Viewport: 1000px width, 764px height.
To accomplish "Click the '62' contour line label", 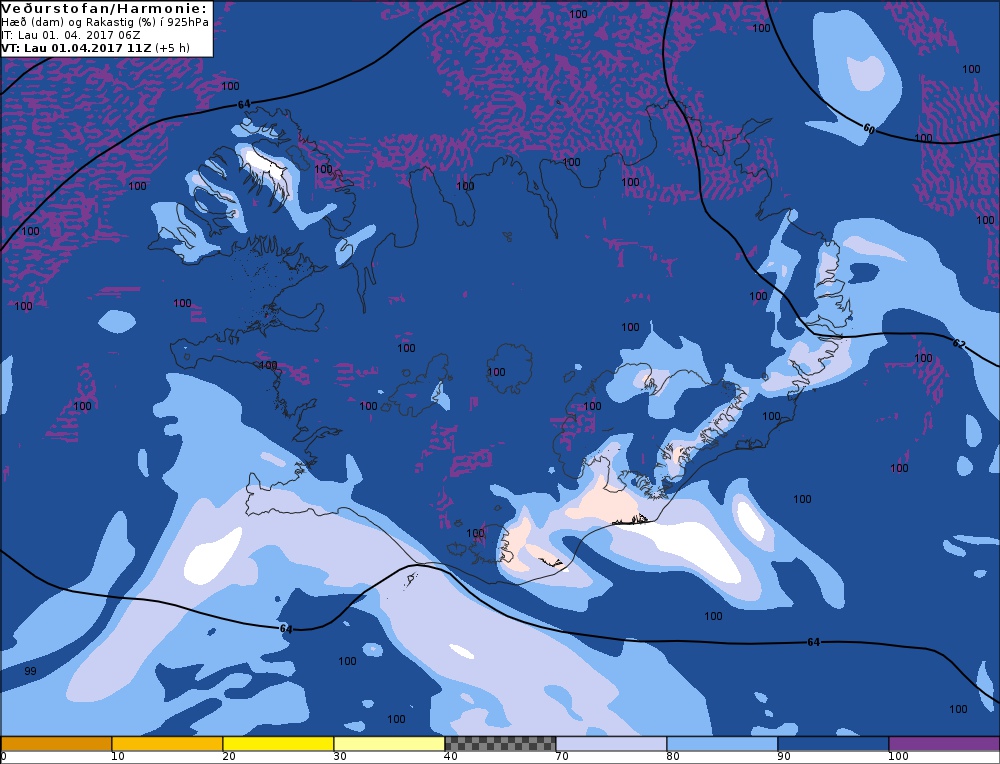I will (959, 344).
